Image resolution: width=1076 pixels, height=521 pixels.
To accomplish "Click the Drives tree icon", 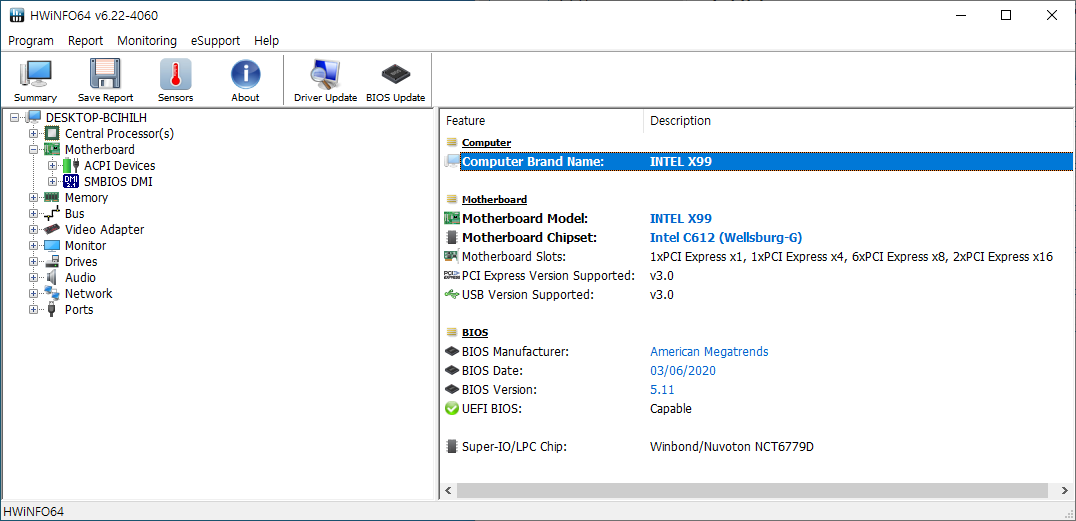I will [x=51, y=262].
